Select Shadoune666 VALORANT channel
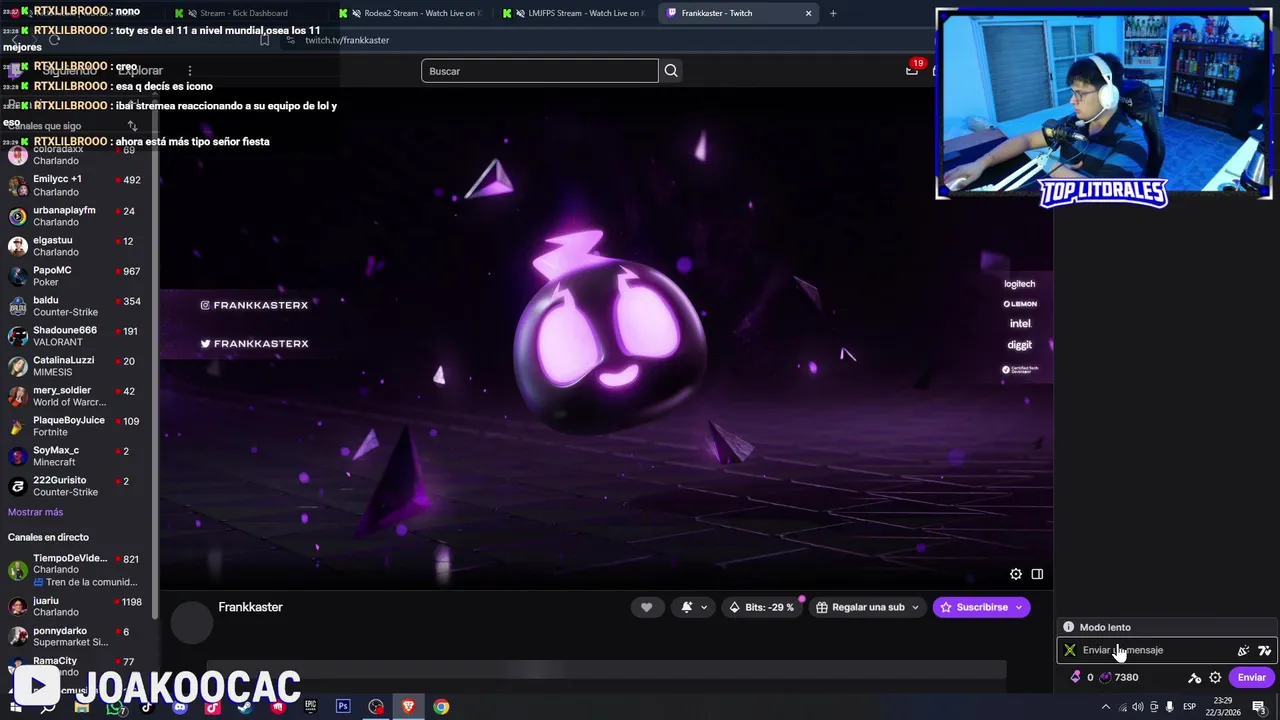This screenshot has width=1280, height=720. pyautogui.click(x=78, y=336)
